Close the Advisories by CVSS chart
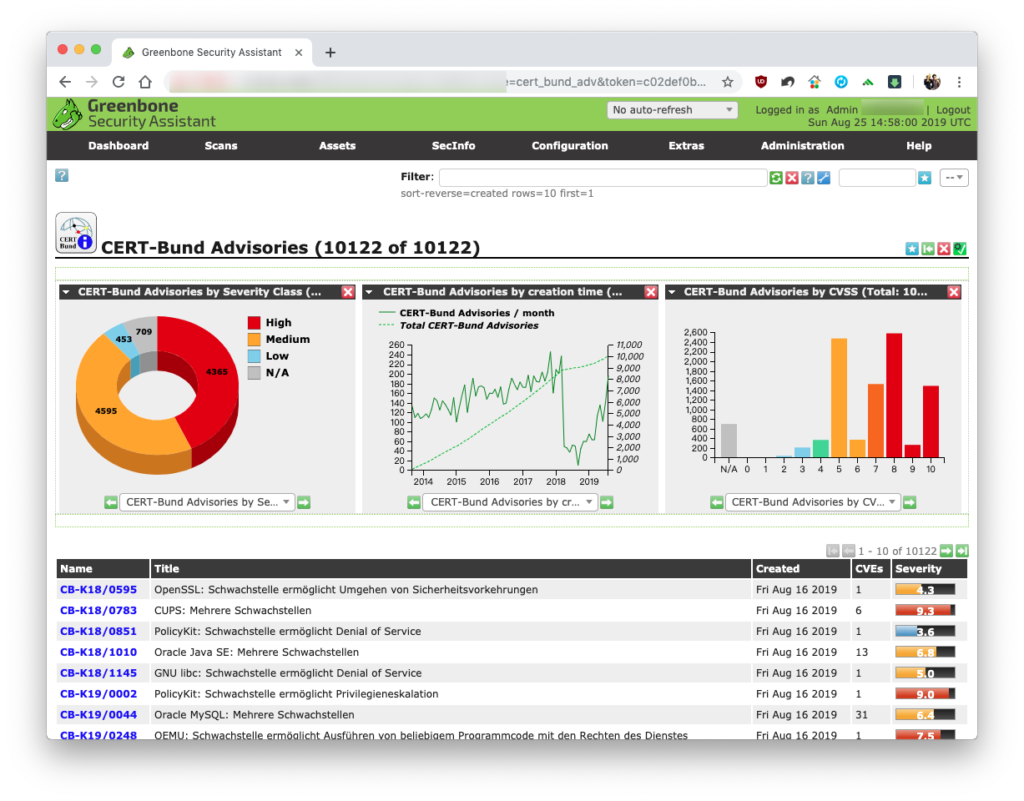 coord(954,292)
